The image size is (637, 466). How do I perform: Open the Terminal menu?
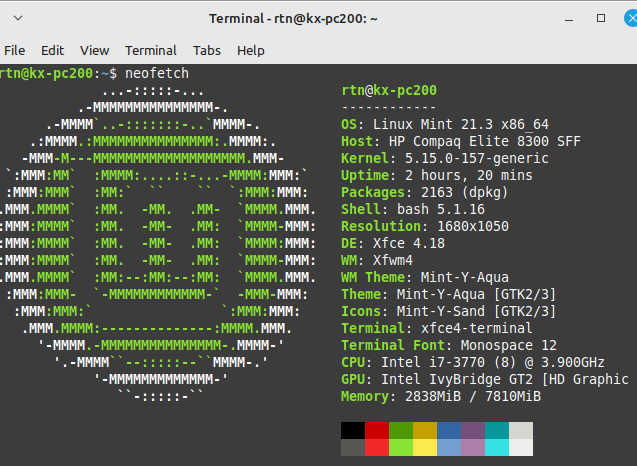151,50
